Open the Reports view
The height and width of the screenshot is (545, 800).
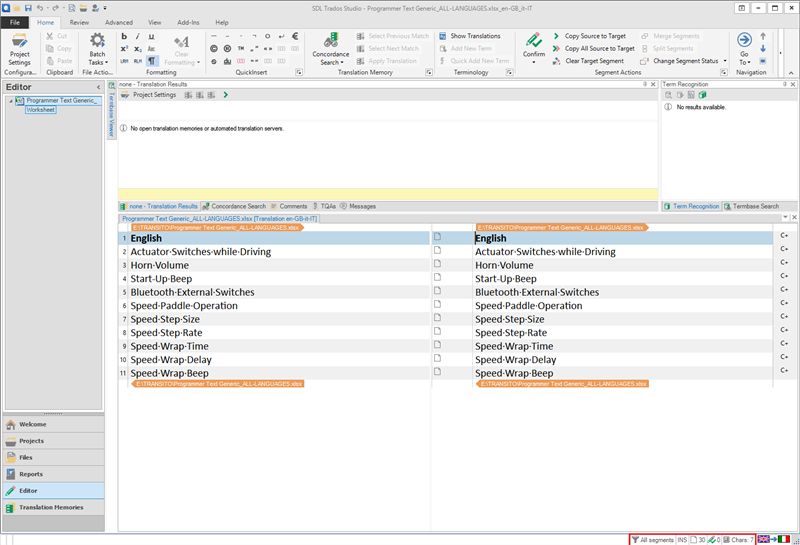(x=54, y=474)
